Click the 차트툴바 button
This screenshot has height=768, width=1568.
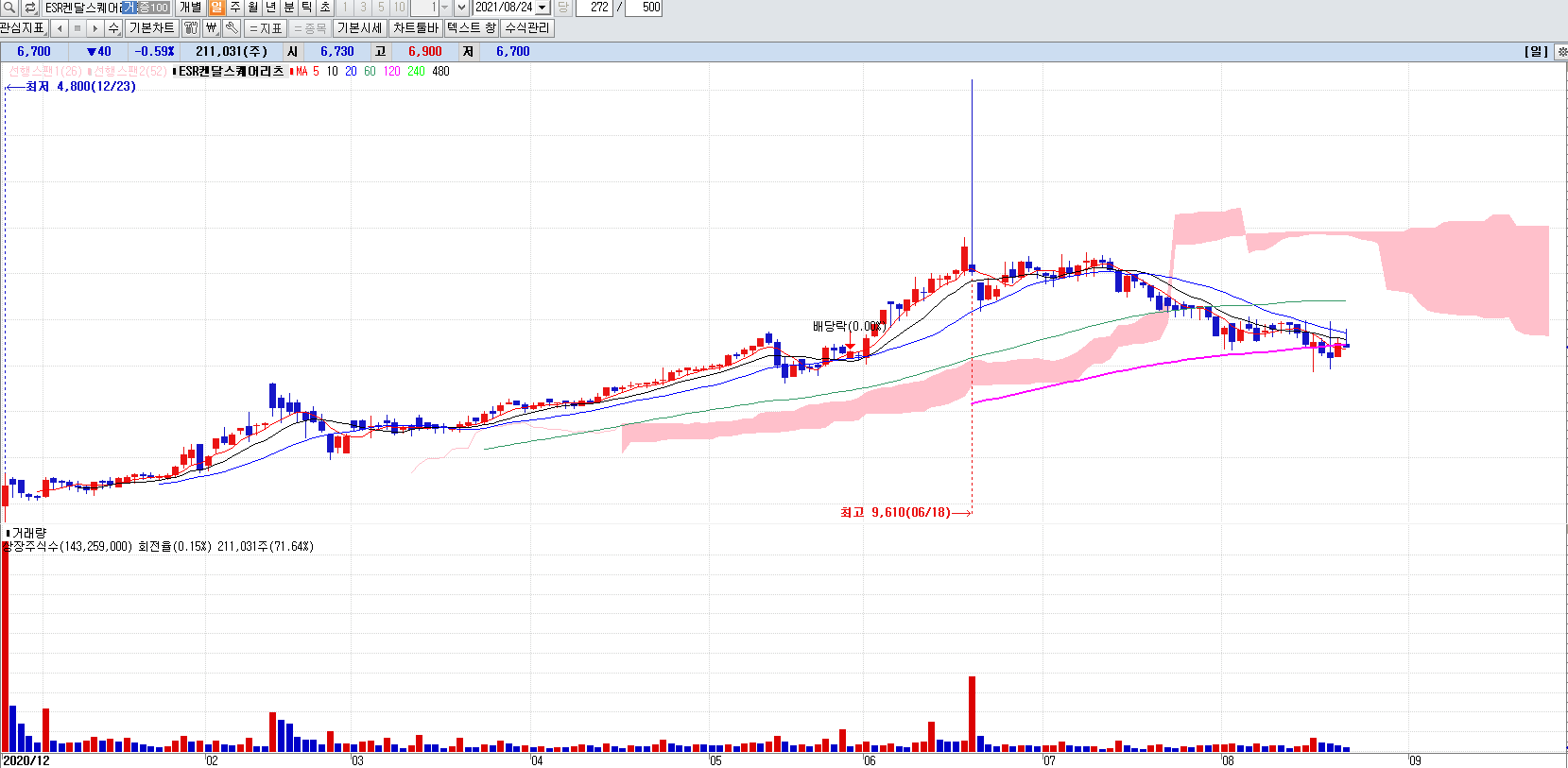click(x=415, y=28)
